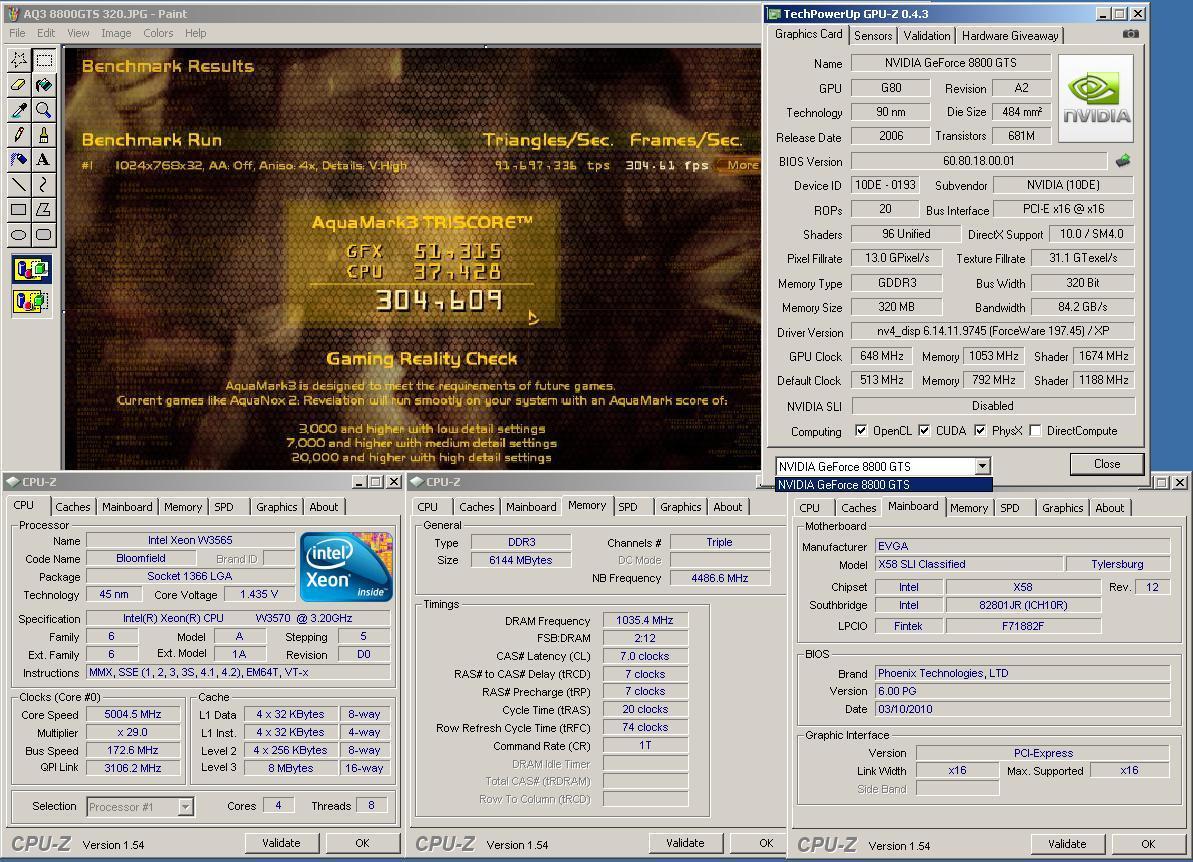Choose the Rounded Rectangle tool
Viewport: 1193px width, 862px height.
(44, 235)
